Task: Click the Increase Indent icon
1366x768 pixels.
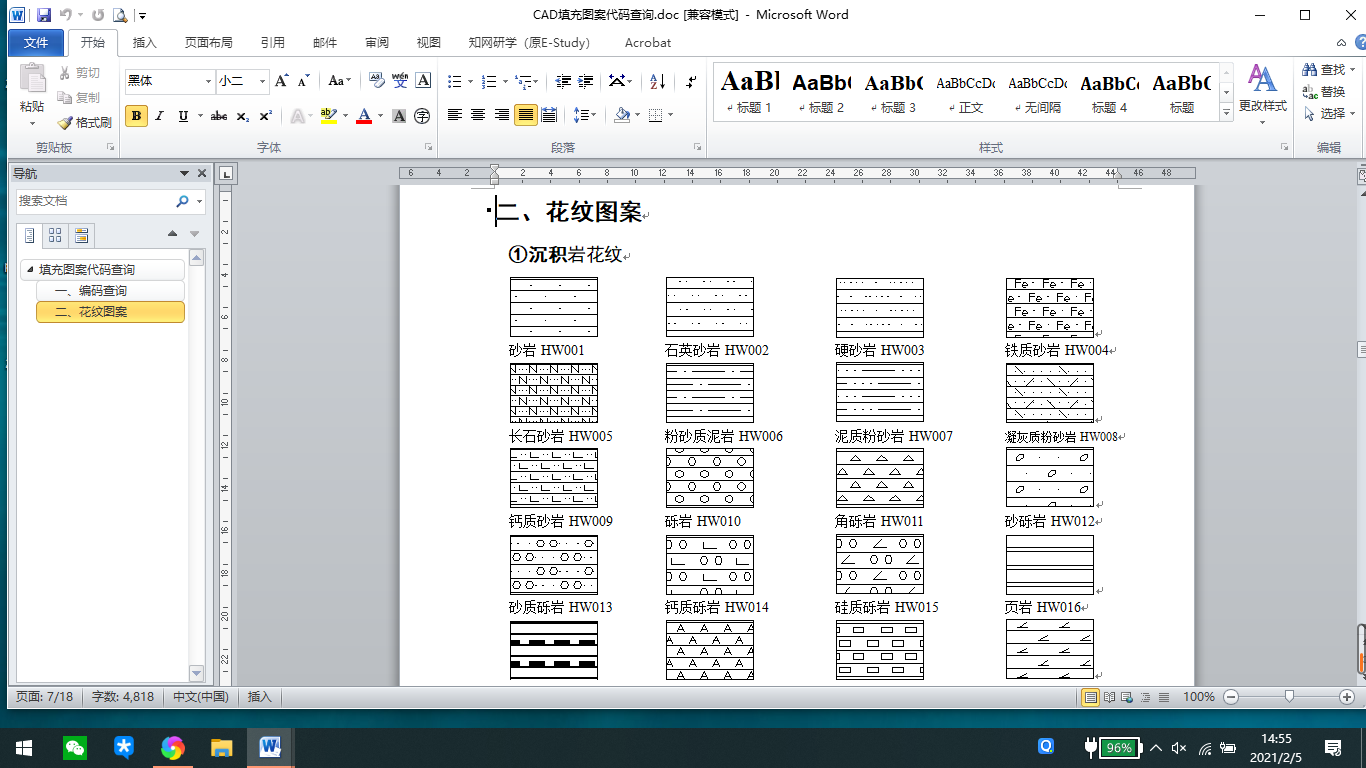Action: tap(586, 81)
